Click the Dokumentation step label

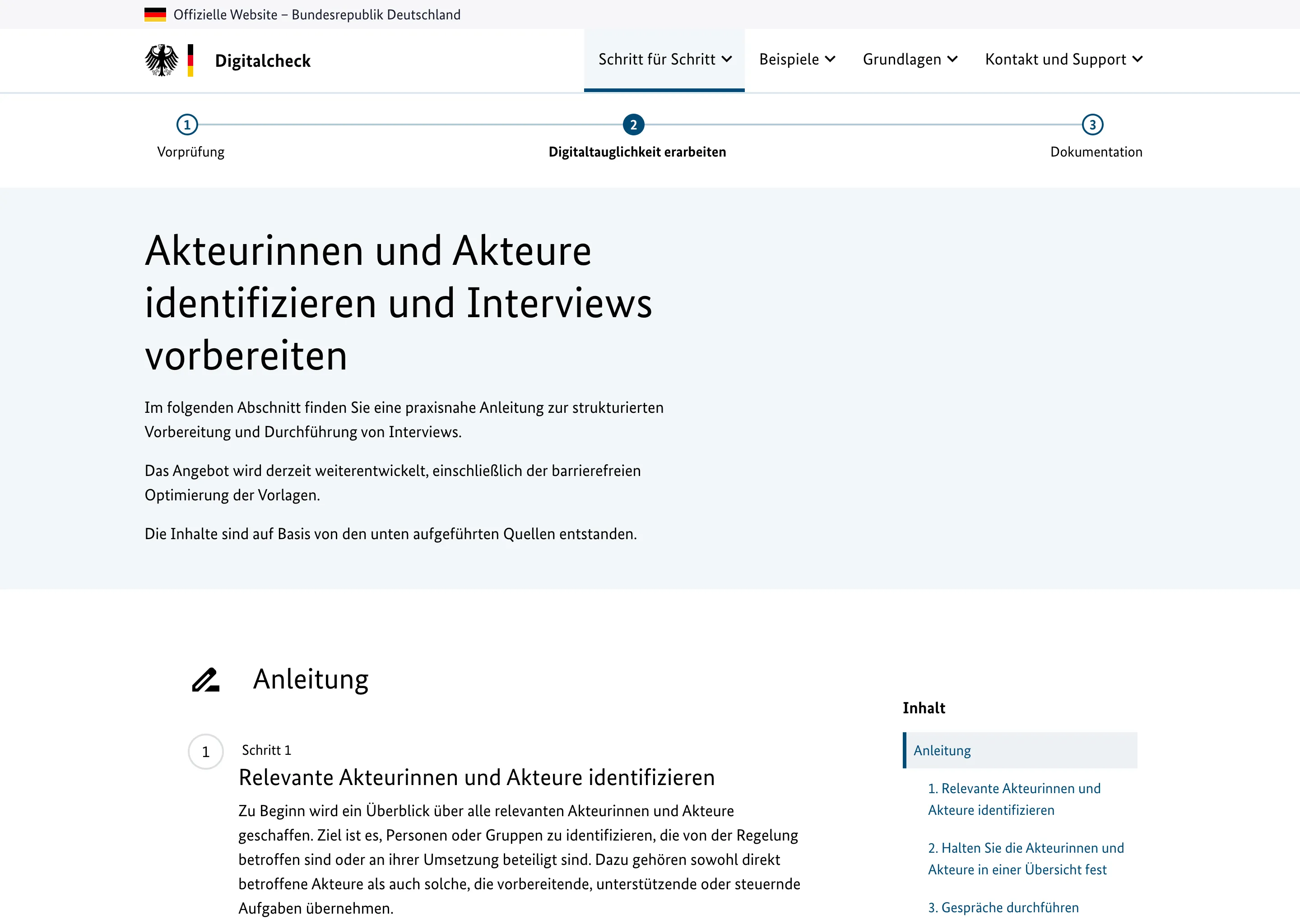[x=1096, y=152]
